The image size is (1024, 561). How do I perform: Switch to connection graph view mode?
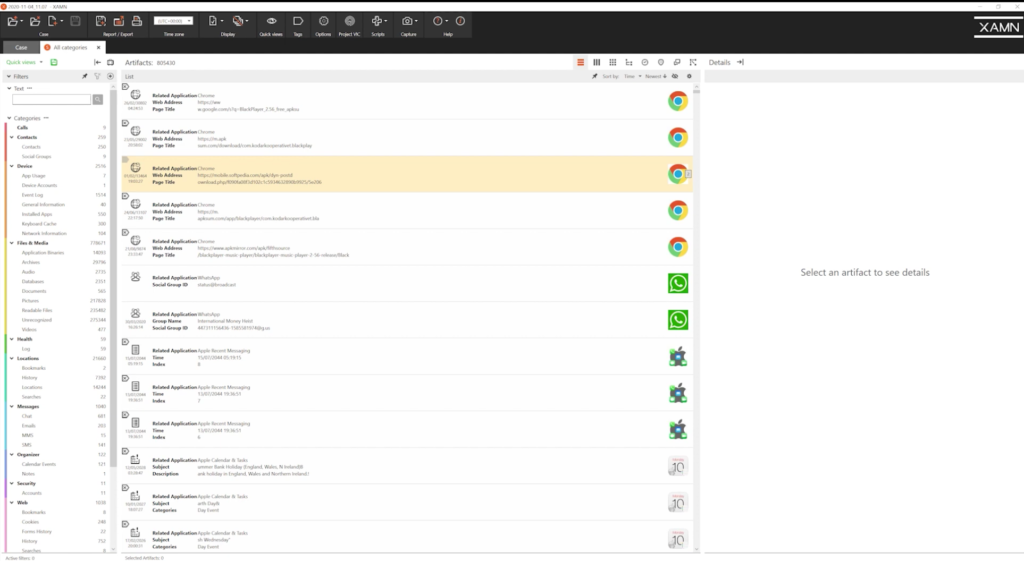click(x=694, y=62)
